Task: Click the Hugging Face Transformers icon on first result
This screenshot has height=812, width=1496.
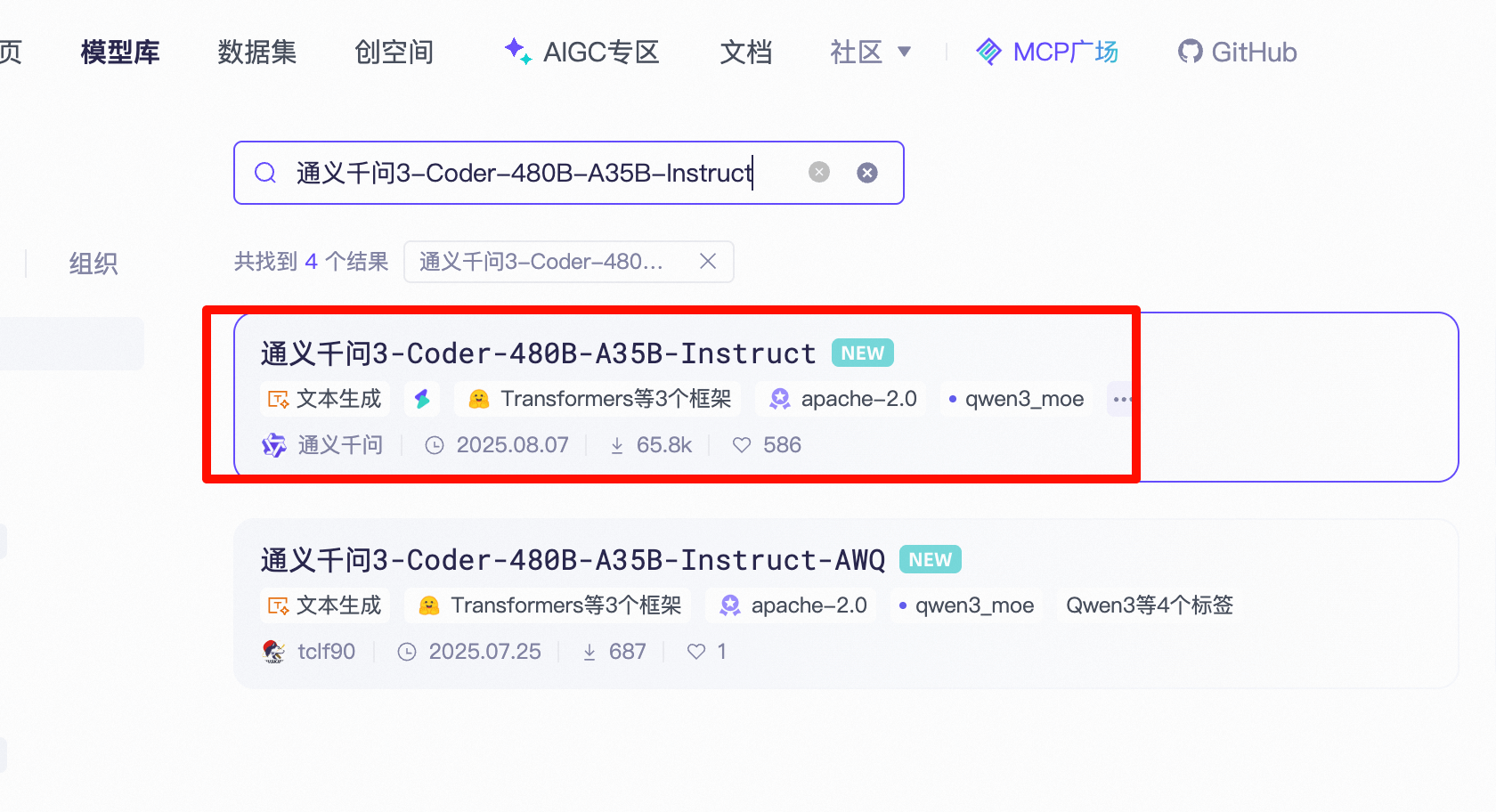Action: point(478,399)
